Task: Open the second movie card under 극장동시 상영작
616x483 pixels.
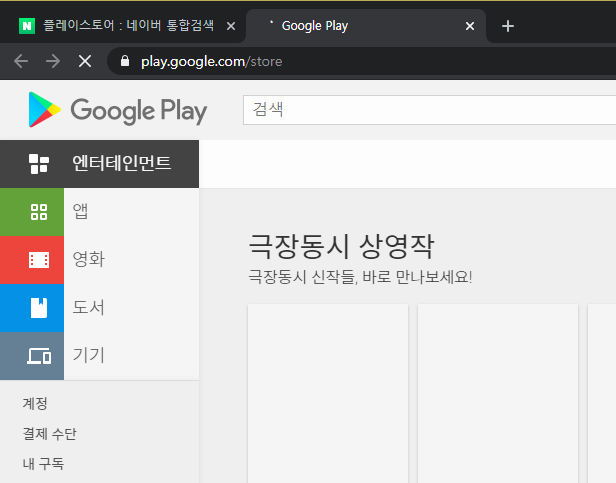Action: pyautogui.click(x=498, y=393)
